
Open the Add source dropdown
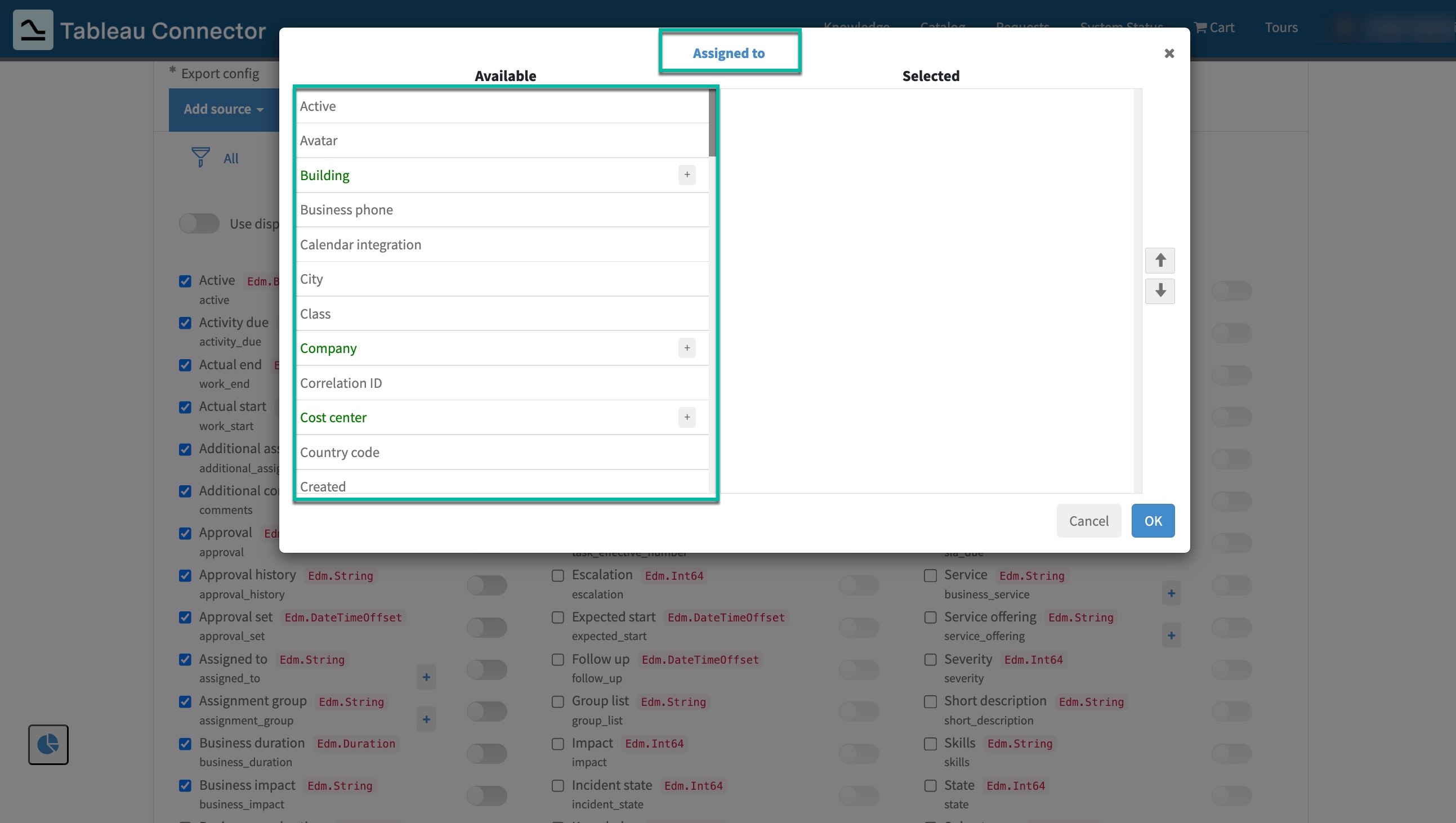[x=224, y=109]
